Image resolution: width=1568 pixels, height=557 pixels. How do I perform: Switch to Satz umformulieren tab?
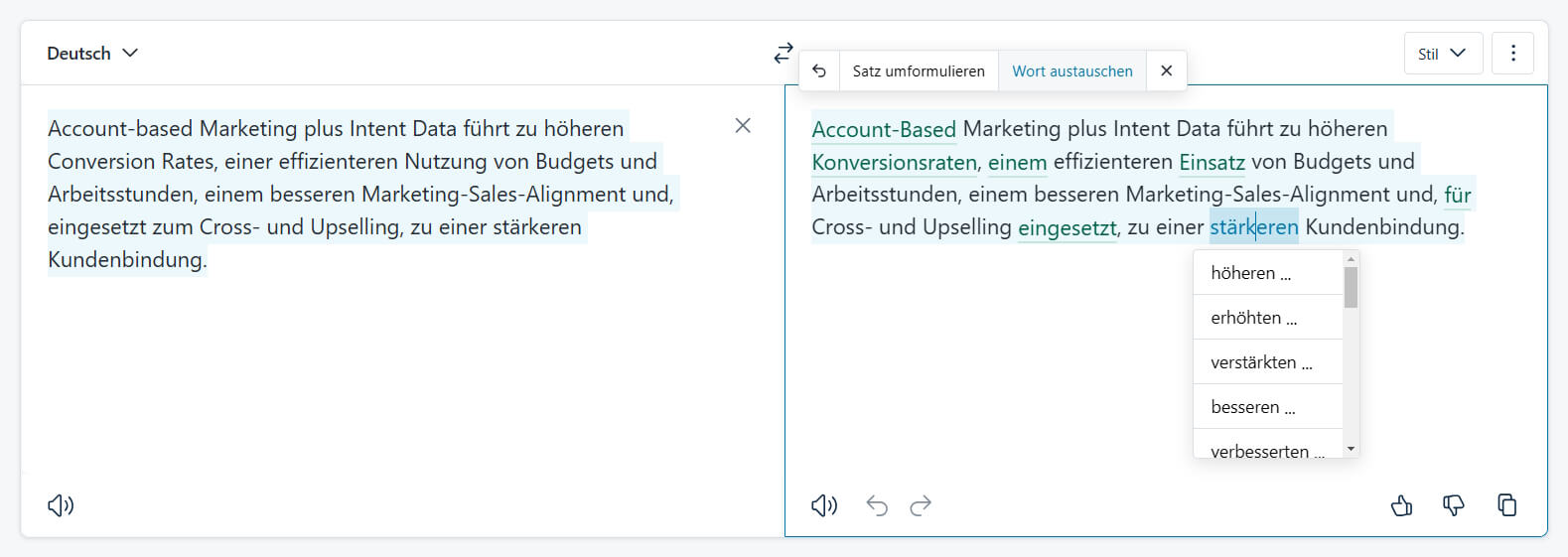919,70
